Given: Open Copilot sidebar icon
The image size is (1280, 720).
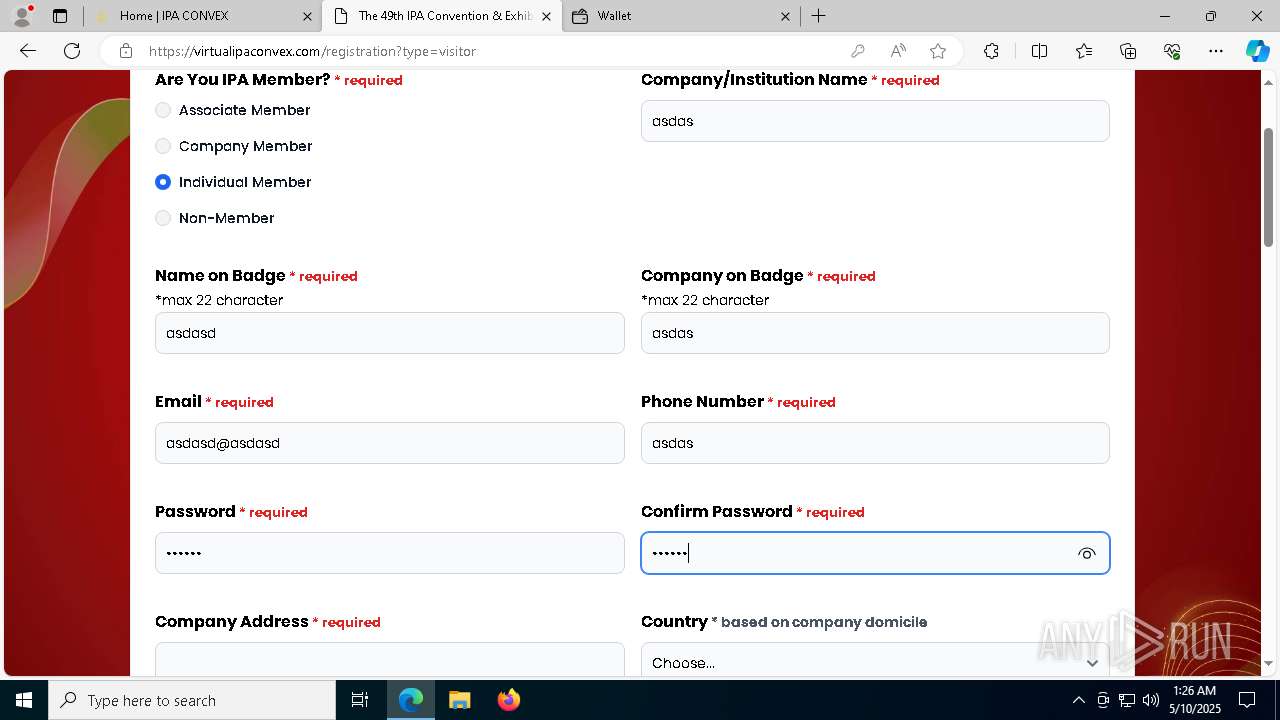Looking at the screenshot, I should pos(1257,51).
